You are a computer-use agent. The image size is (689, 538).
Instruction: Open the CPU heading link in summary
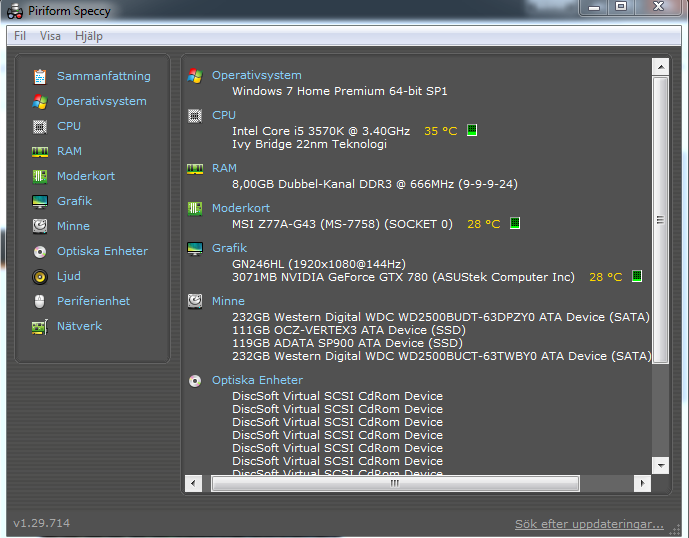[x=224, y=115]
